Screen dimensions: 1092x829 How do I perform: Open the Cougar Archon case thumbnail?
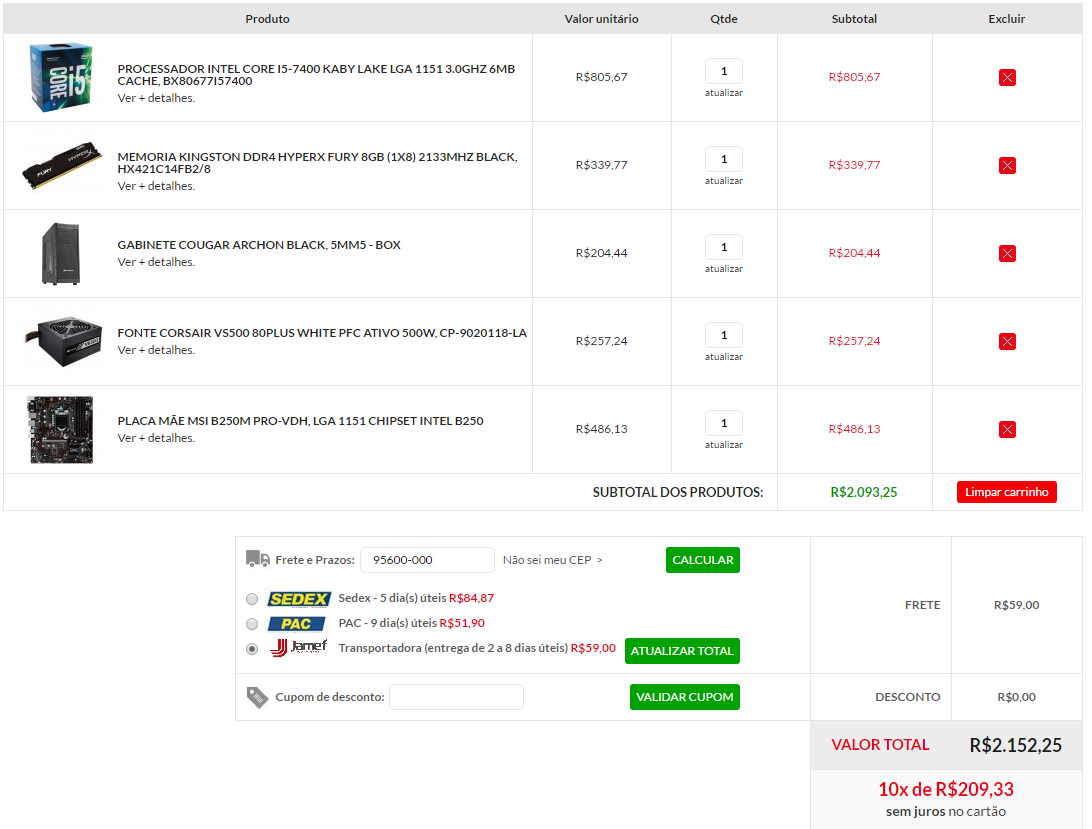pos(61,254)
